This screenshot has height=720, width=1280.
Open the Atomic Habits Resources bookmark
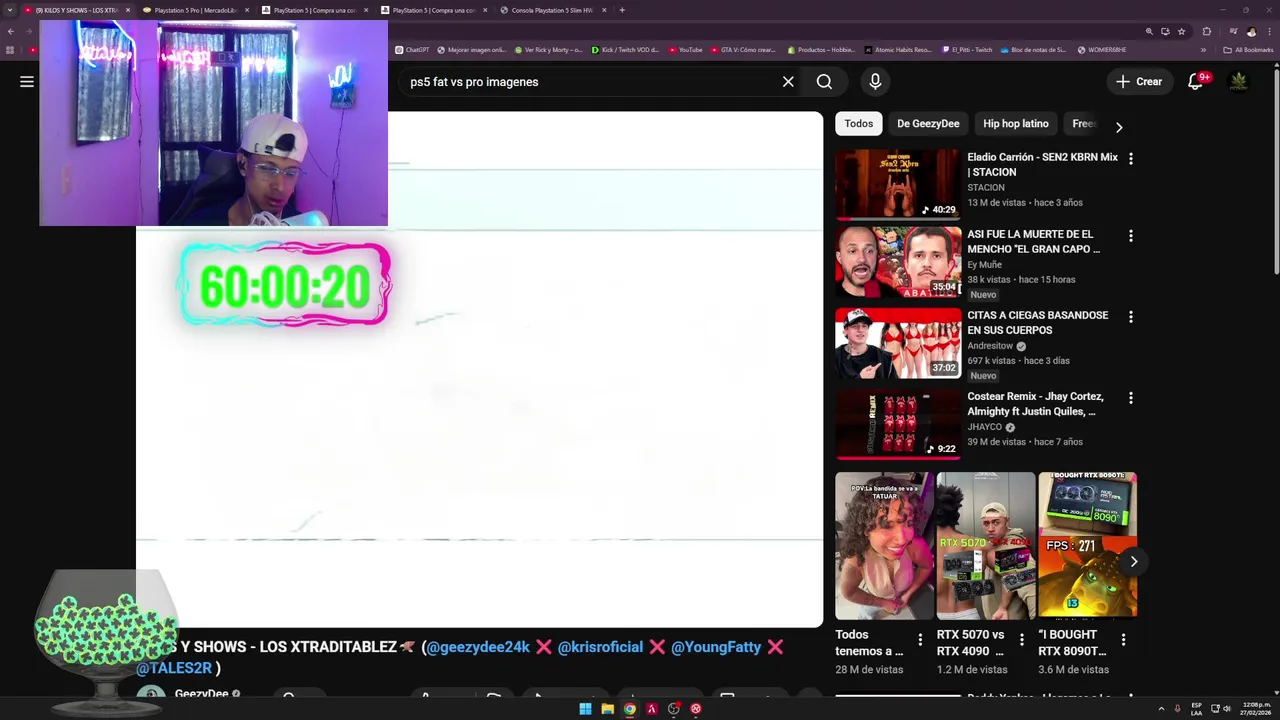(x=898, y=50)
